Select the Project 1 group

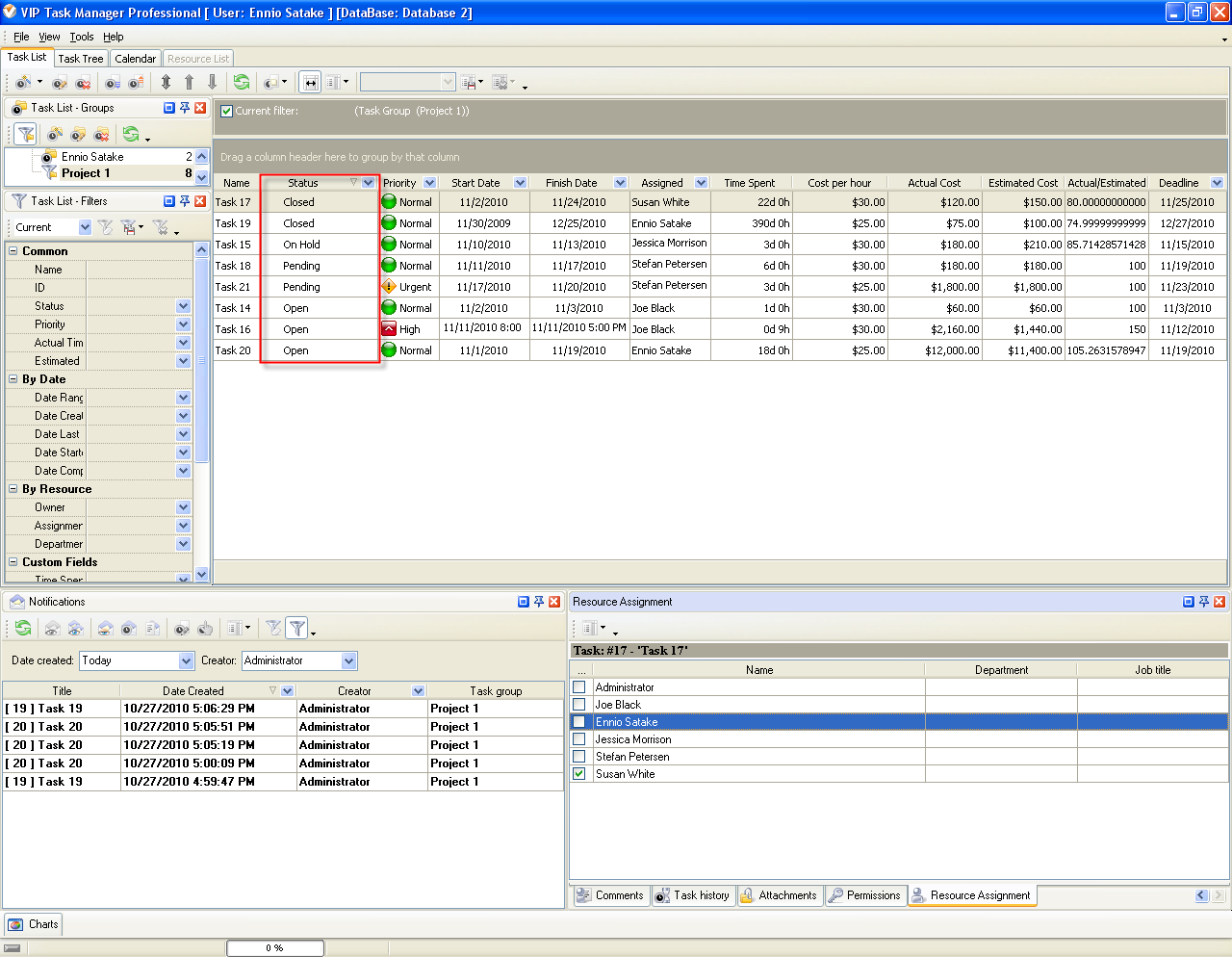pos(86,173)
